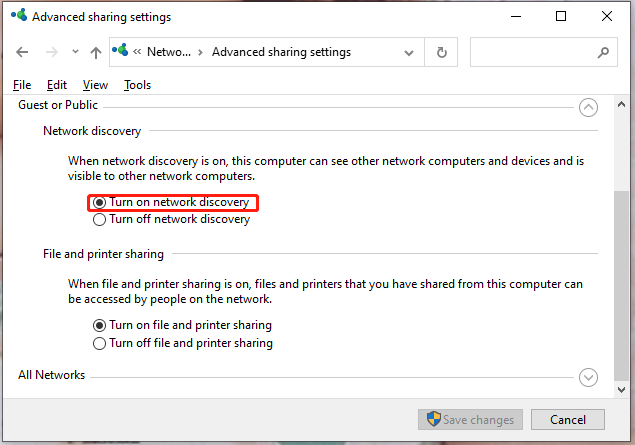Open the address bar history dropdown

point(409,53)
